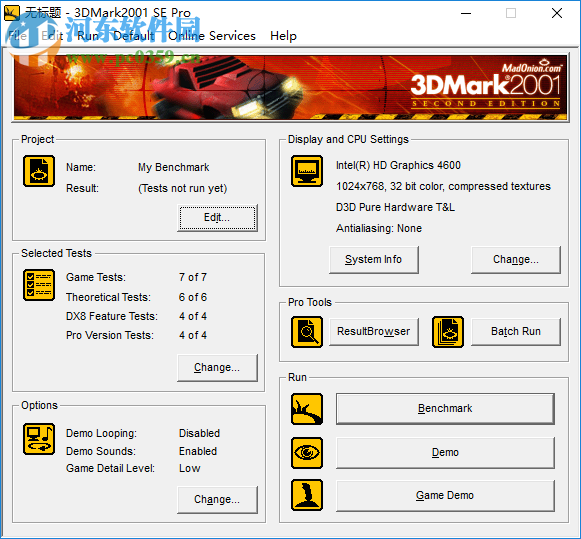Image resolution: width=581 pixels, height=539 pixels.
Task: Open the Default menu
Action: [134, 36]
